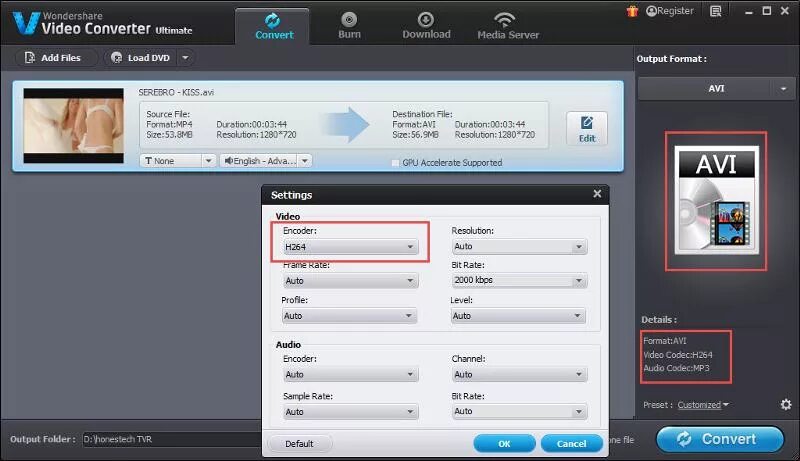This screenshot has width=800, height=461.
Task: Open the gift promotion icon
Action: tap(632, 11)
